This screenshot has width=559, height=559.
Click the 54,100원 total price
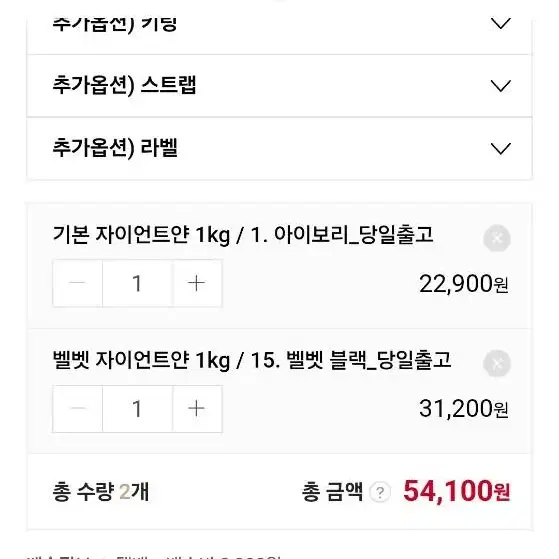click(x=457, y=491)
